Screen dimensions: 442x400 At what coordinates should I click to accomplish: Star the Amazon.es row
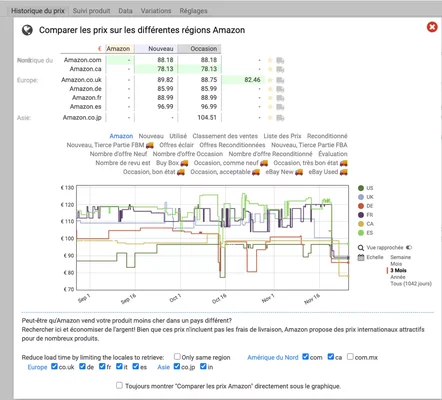[270, 107]
